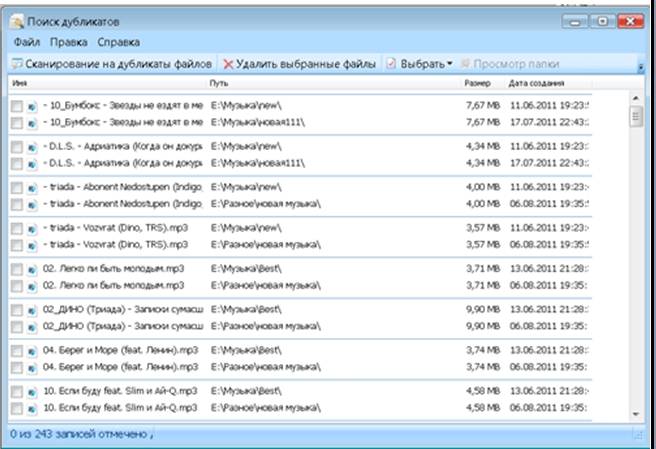The height and width of the screenshot is (449, 656).
Task: Click the vertical scrollbar thumb
Action: coord(635,116)
